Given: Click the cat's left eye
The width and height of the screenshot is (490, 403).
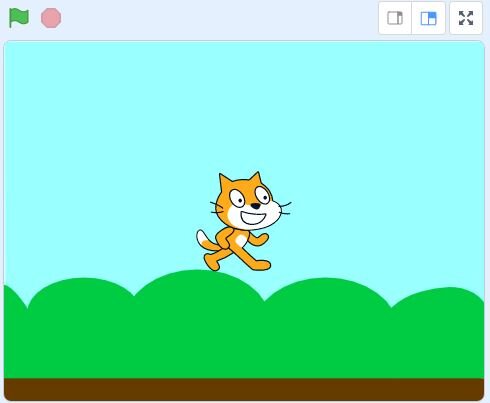Looking at the screenshot, I should (238, 199).
